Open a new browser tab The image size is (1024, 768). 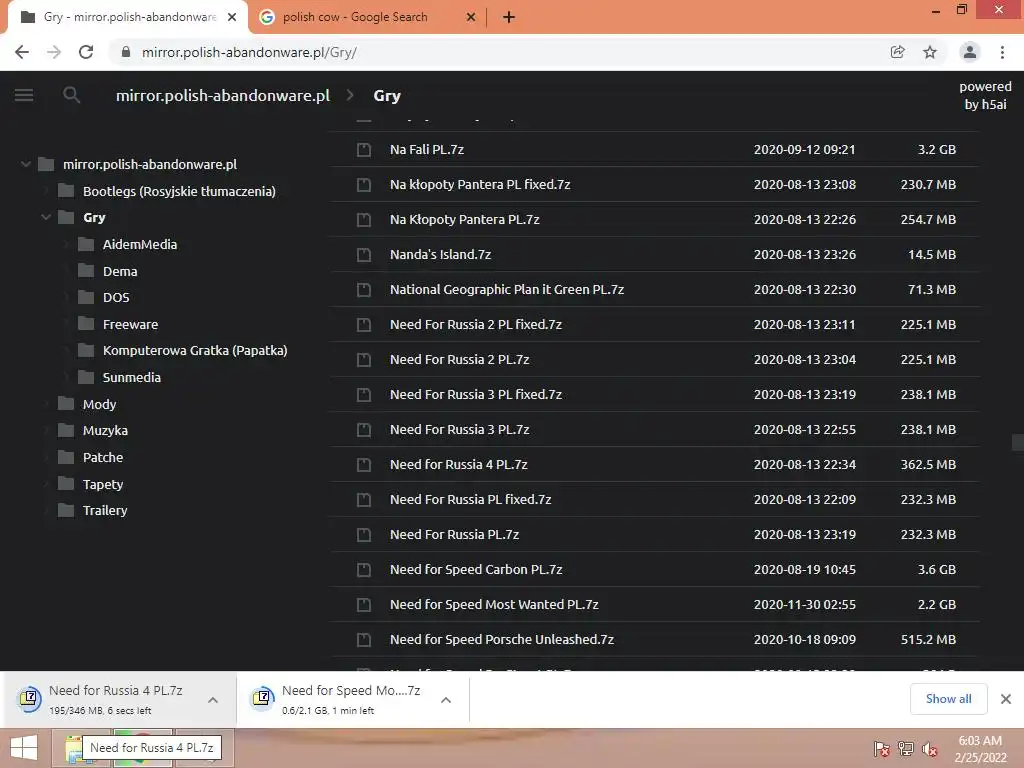(509, 18)
